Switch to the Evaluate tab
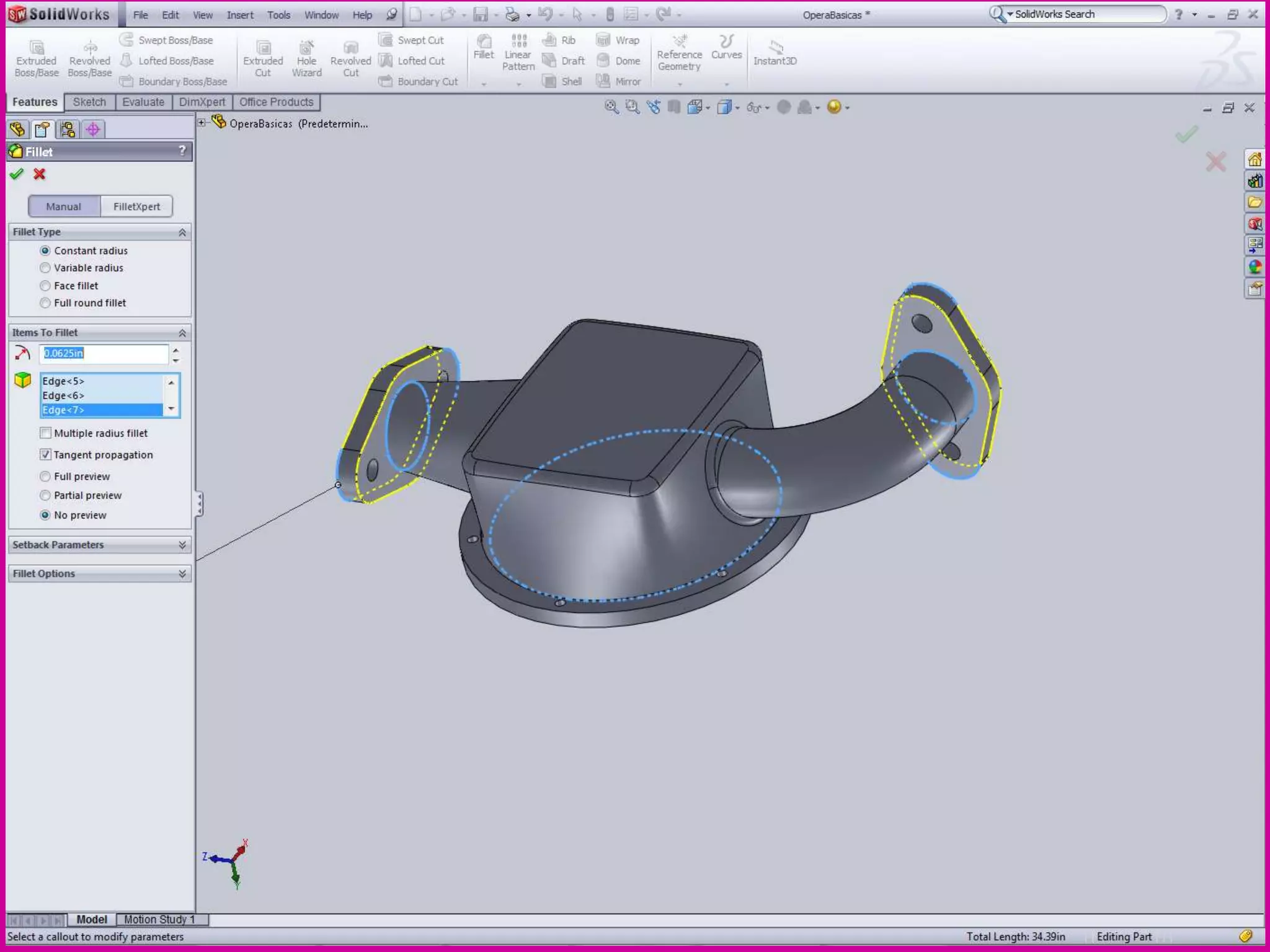The image size is (1270, 952). pos(143,102)
